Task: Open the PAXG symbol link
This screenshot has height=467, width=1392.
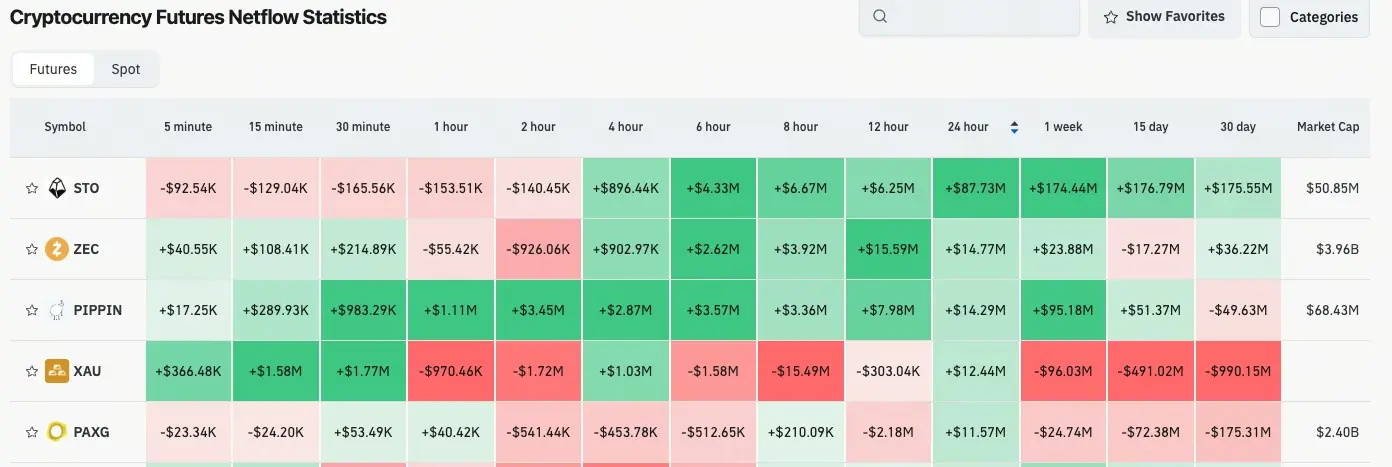Action: click(x=92, y=432)
